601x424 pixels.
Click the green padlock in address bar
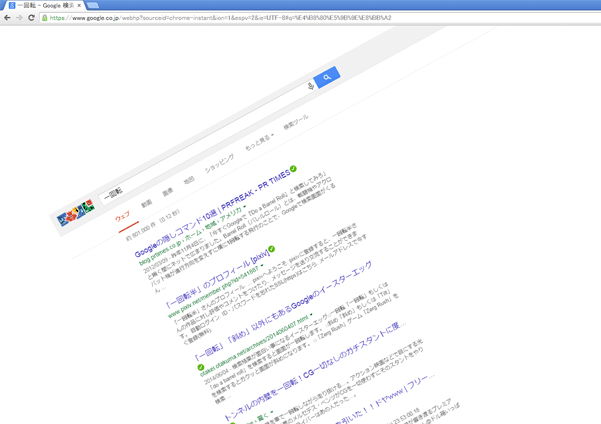(45, 18)
